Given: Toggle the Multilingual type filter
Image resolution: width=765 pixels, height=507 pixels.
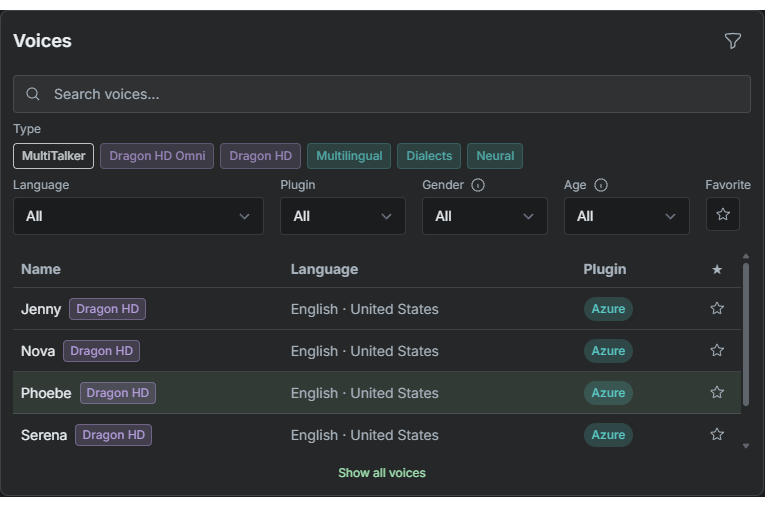Looking at the screenshot, I should coord(349,156).
